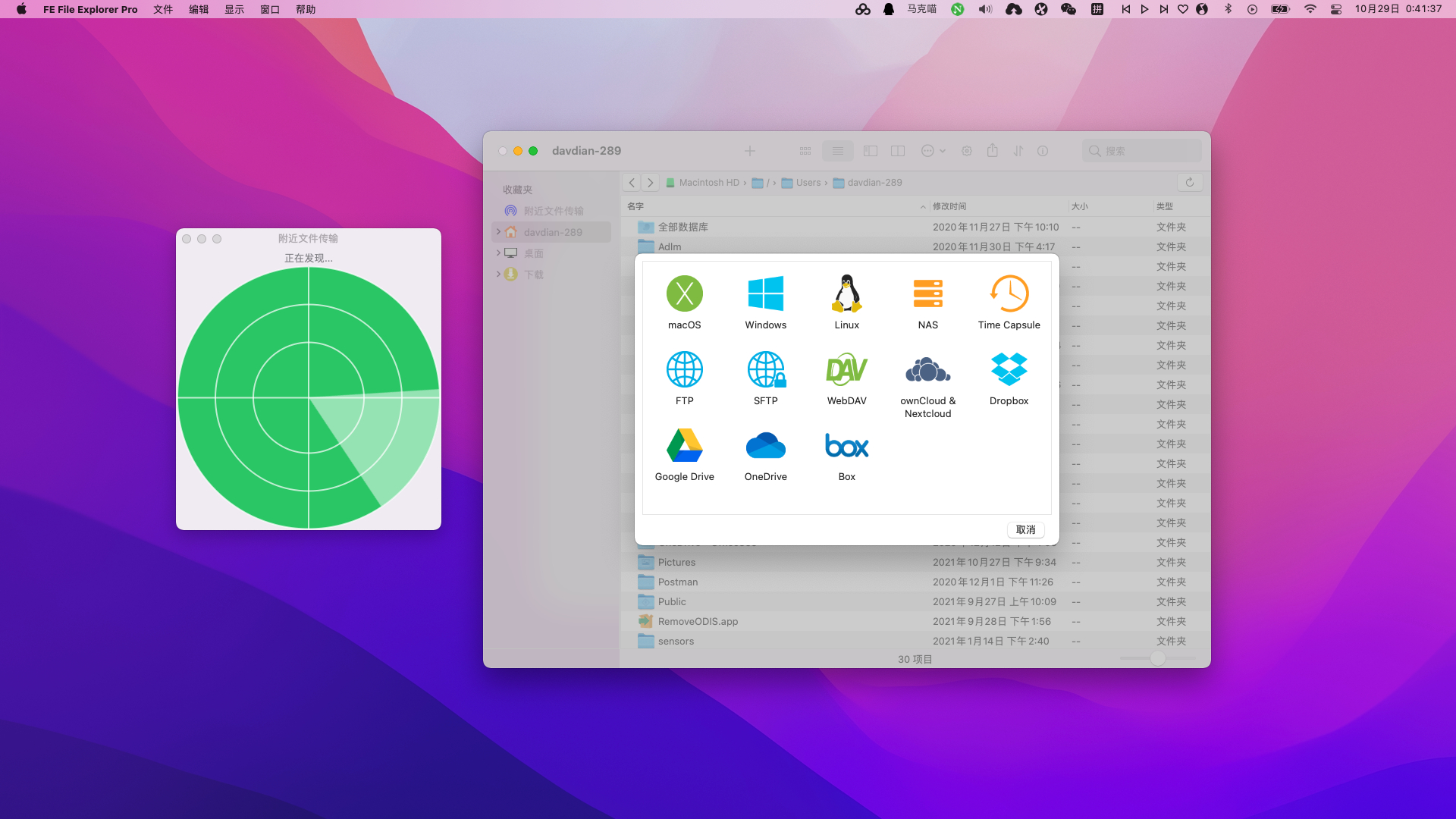Pick the WebDAV connection icon

tap(846, 370)
